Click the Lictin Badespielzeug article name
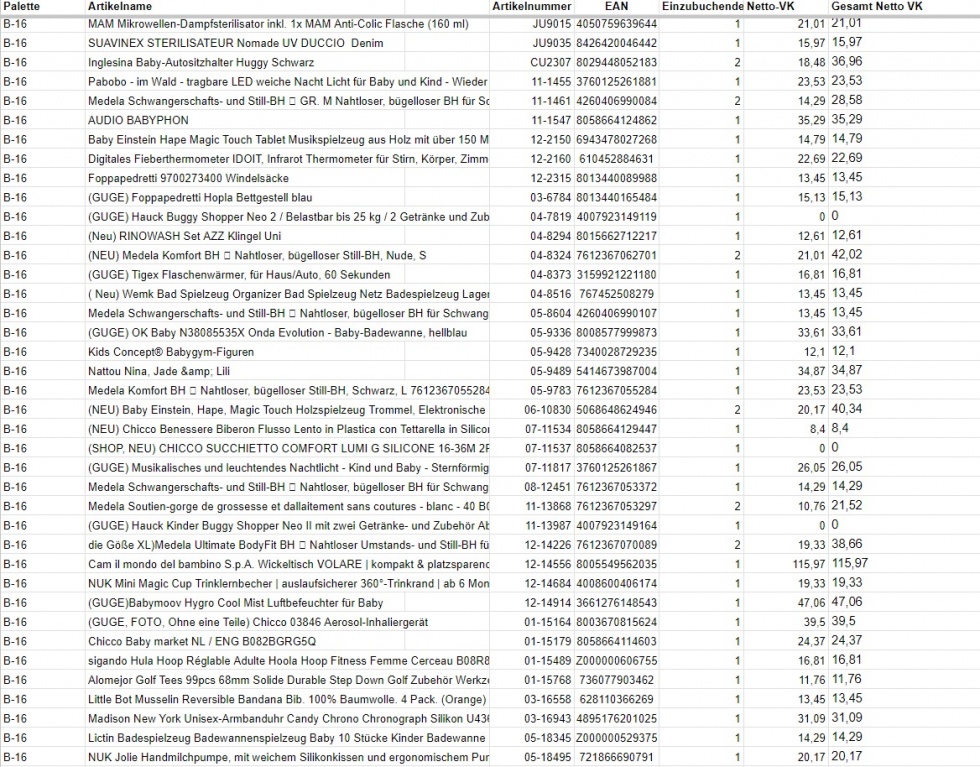This screenshot has height=767, width=980. pos(287,738)
